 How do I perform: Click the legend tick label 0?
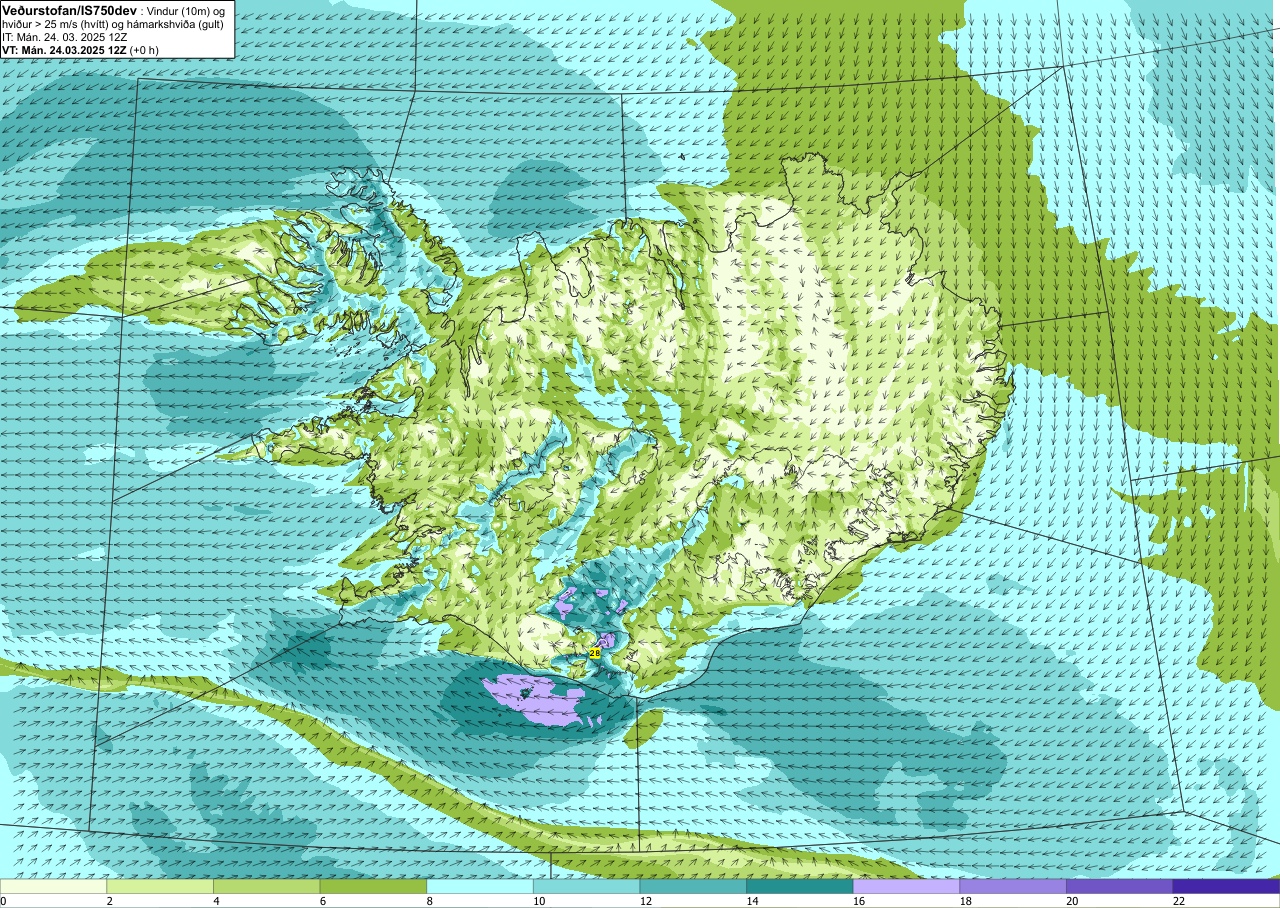pyautogui.click(x=4, y=901)
